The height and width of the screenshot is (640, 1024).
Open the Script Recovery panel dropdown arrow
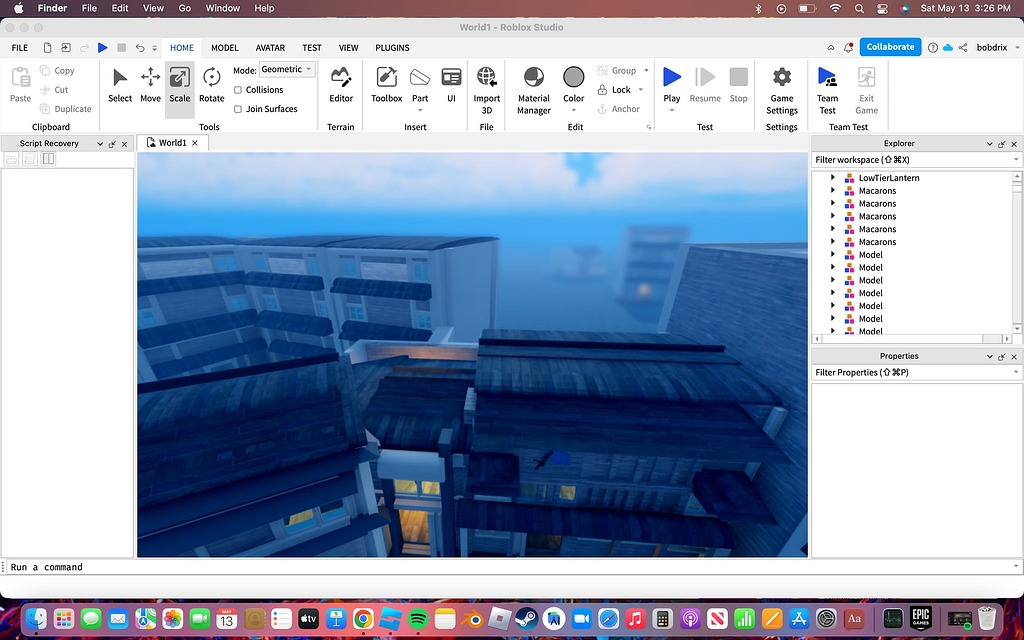click(100, 144)
